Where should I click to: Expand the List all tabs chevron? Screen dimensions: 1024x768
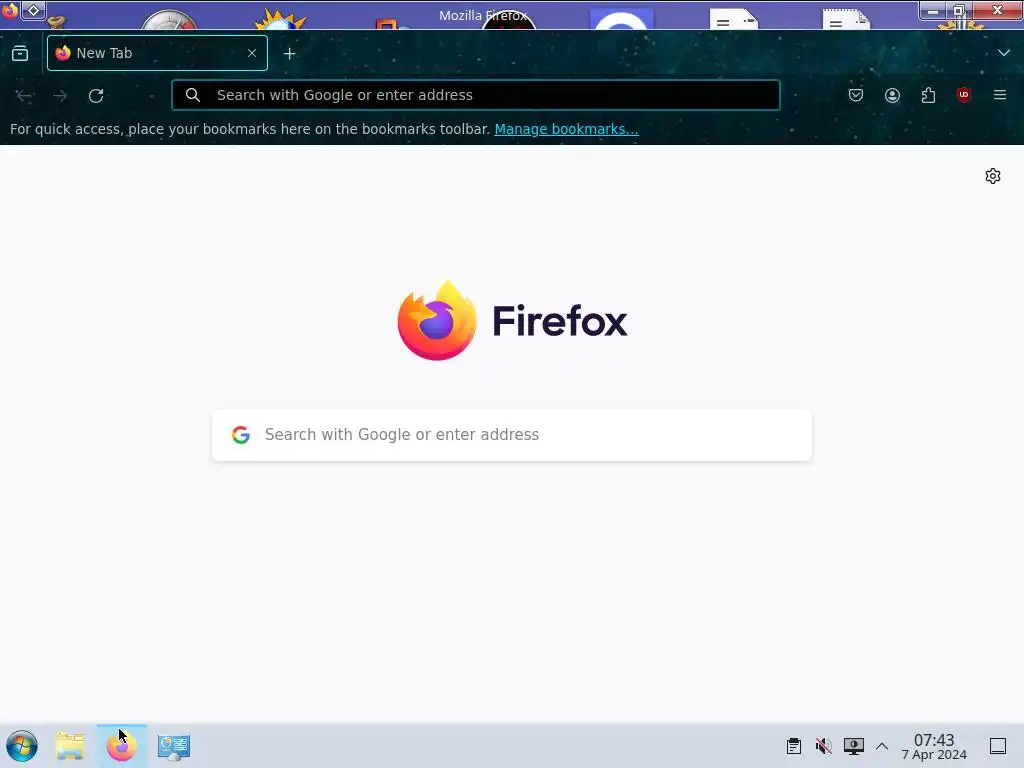1004,53
